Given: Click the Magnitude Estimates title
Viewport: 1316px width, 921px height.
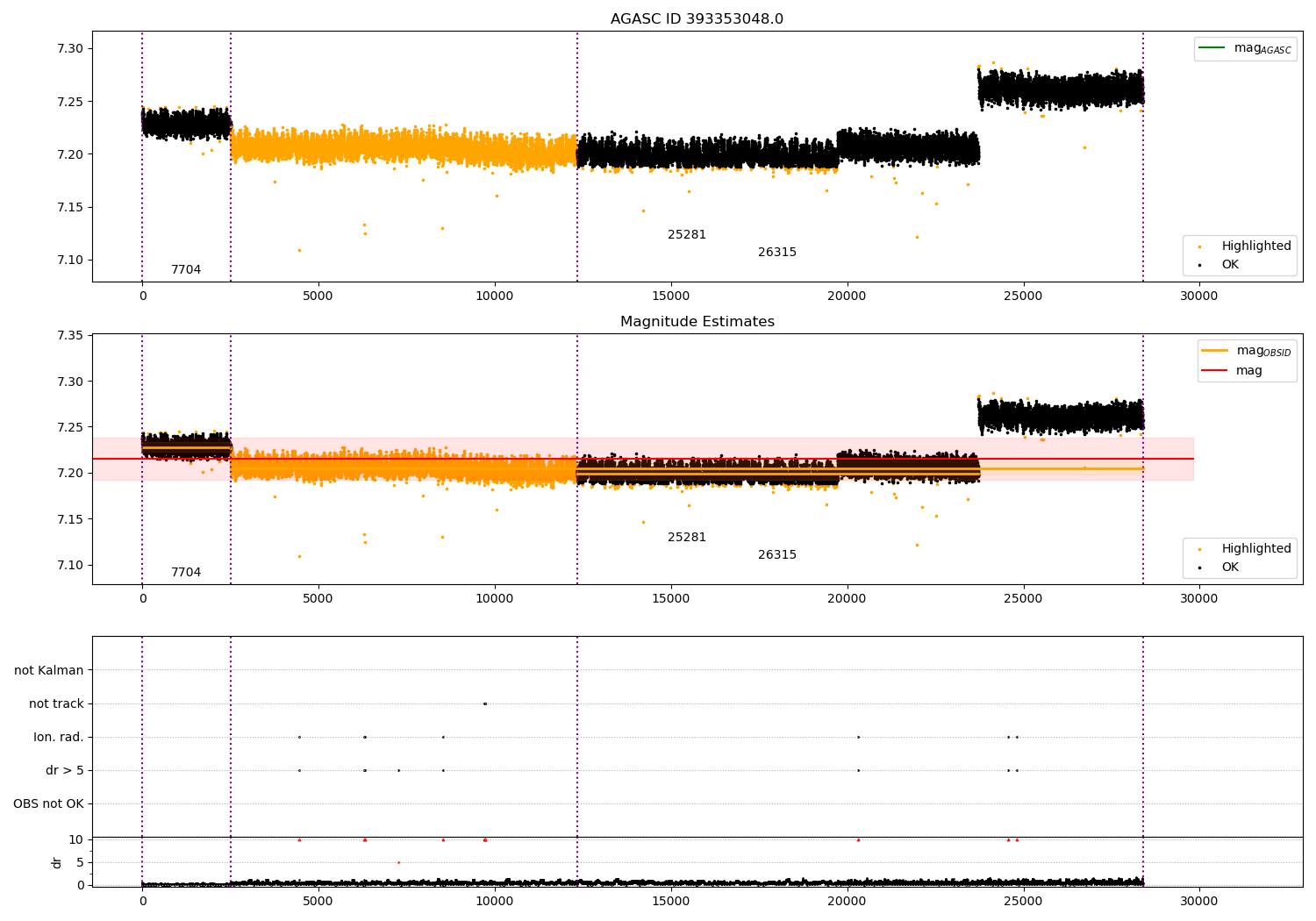Looking at the screenshot, I should click(697, 322).
